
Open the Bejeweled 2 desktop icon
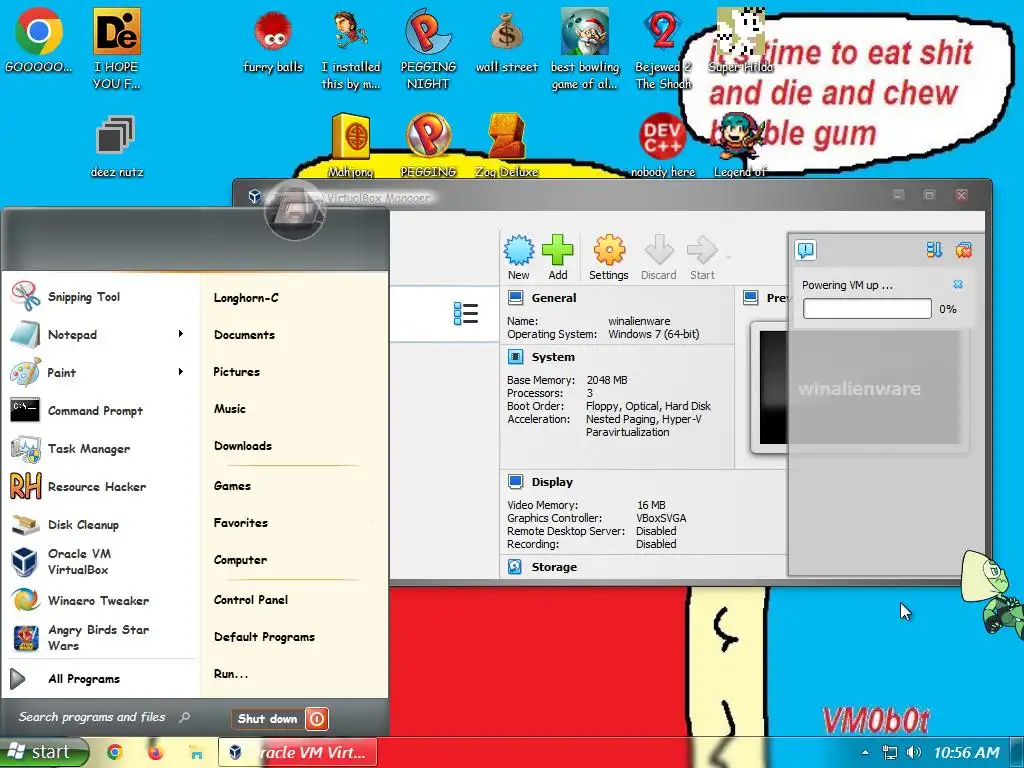[663, 50]
